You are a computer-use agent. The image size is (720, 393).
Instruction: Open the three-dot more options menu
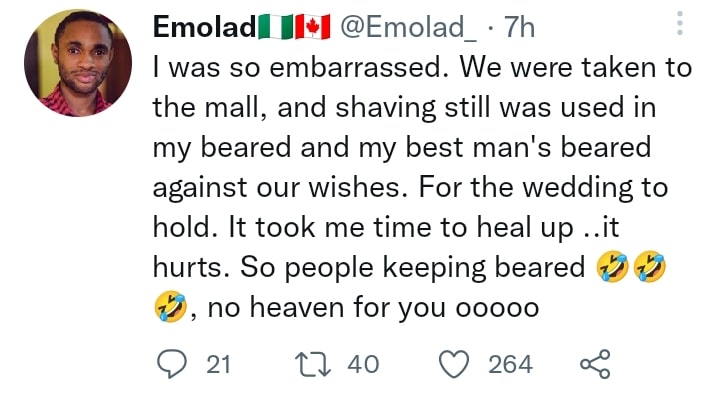(680, 23)
